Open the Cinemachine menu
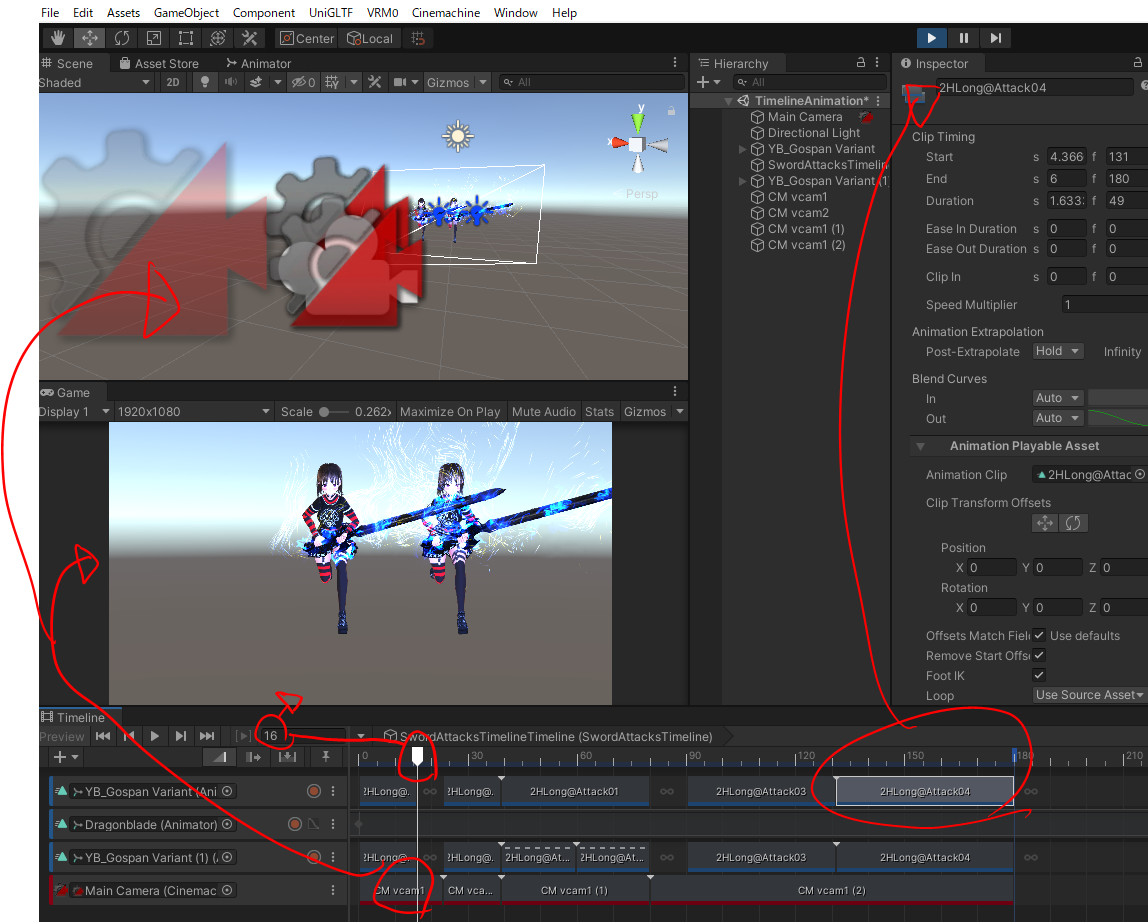Screen dimensions: 1148x922 pos(445,12)
